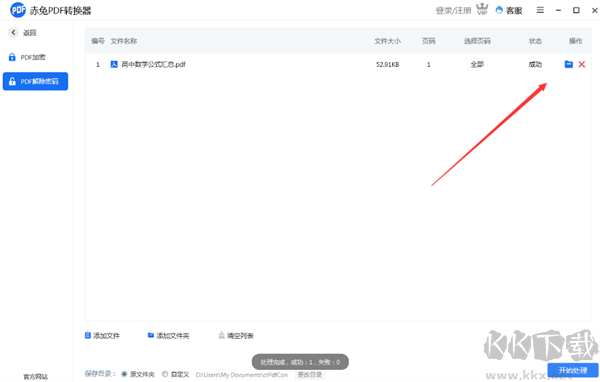Screen dimensions: 600x382
Task: Click the 52.91KB file size cell
Action: point(387,65)
